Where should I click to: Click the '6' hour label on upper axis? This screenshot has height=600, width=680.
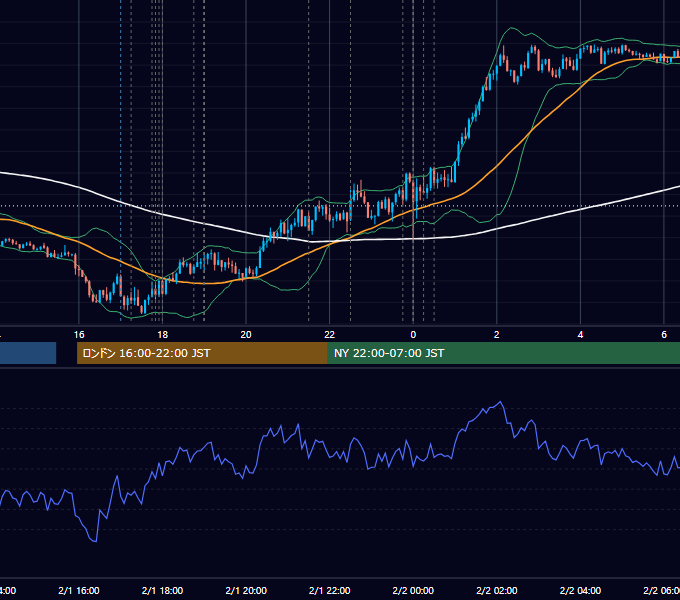click(664, 335)
